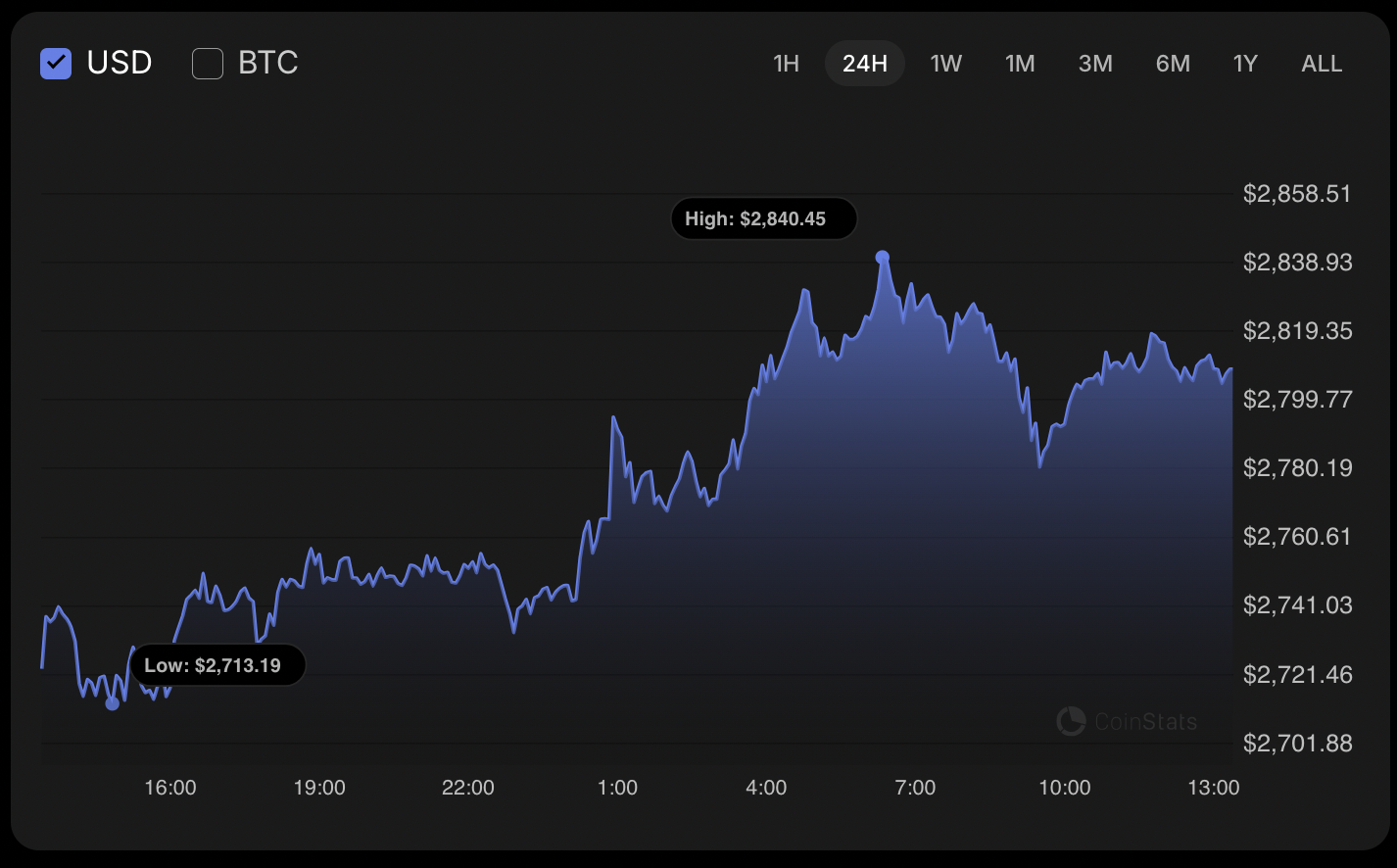This screenshot has width=1397, height=868.
Task: Switch to the 1W weekly view
Action: (x=945, y=63)
